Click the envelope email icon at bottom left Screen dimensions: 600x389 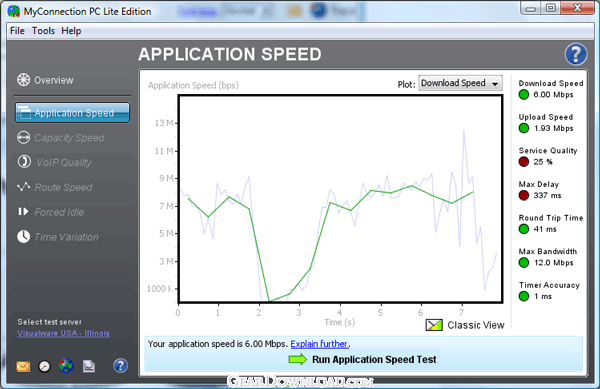(x=23, y=366)
